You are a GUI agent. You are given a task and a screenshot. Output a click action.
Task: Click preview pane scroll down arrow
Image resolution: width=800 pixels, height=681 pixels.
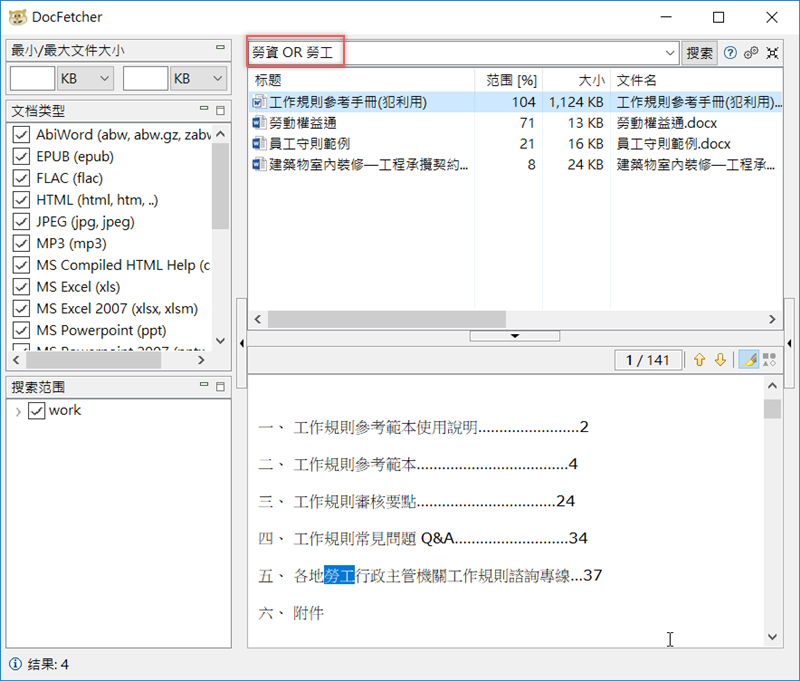click(772, 637)
